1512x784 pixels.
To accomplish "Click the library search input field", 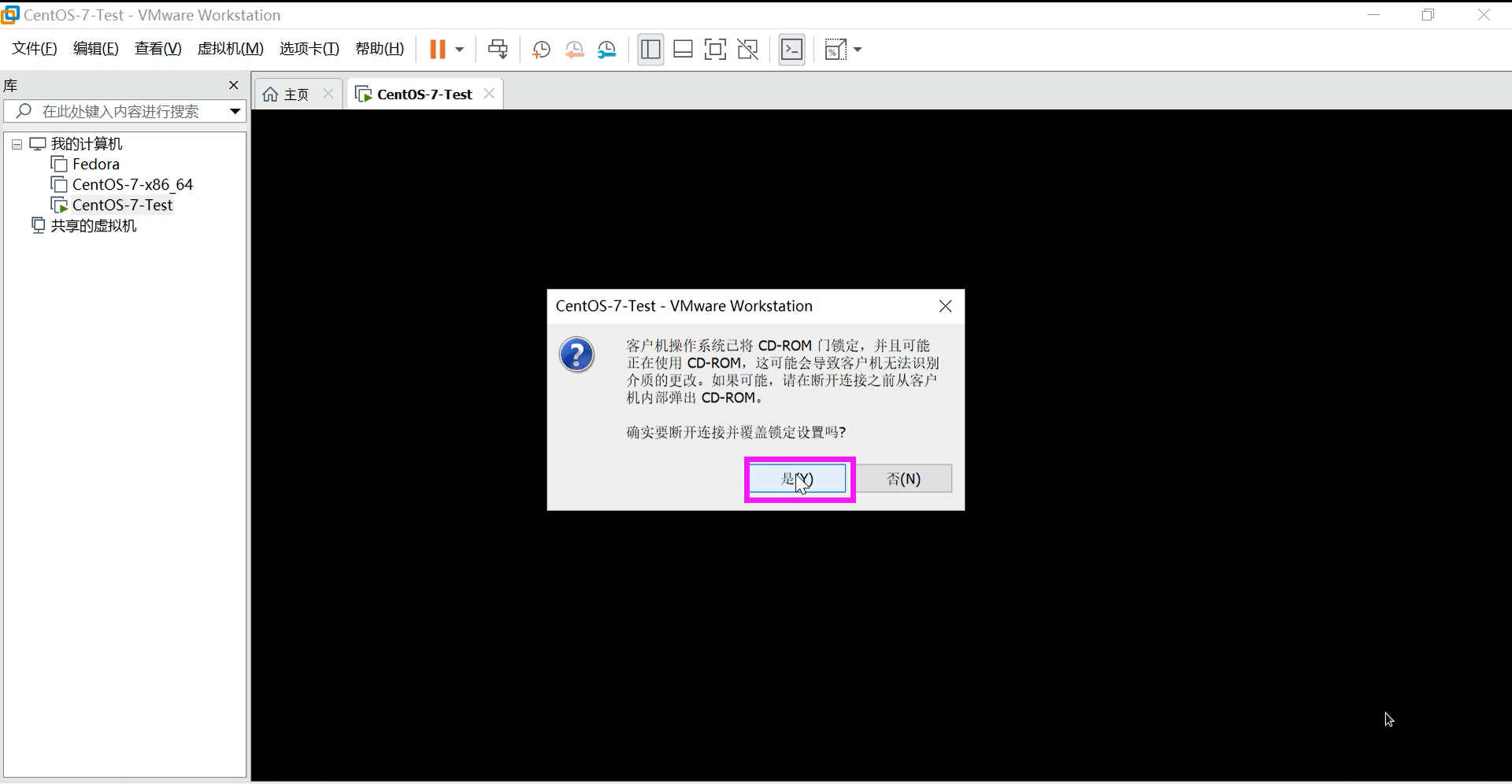I will 126,111.
